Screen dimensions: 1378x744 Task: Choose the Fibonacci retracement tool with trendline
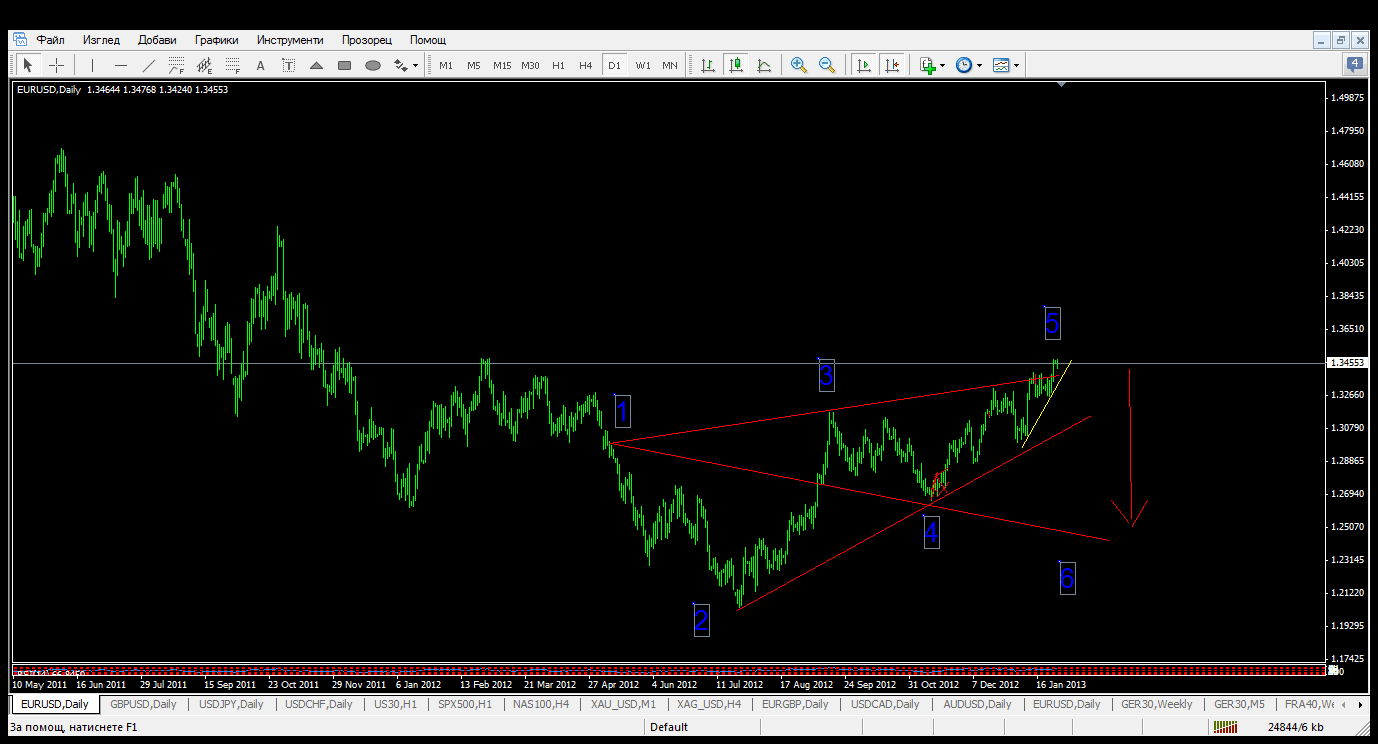[176, 65]
